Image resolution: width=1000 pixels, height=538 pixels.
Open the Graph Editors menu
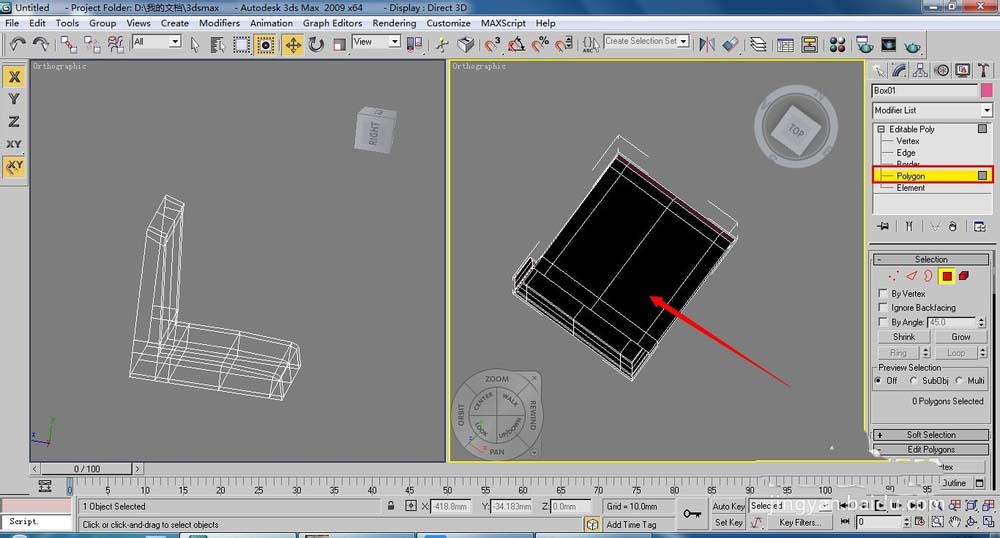point(332,23)
